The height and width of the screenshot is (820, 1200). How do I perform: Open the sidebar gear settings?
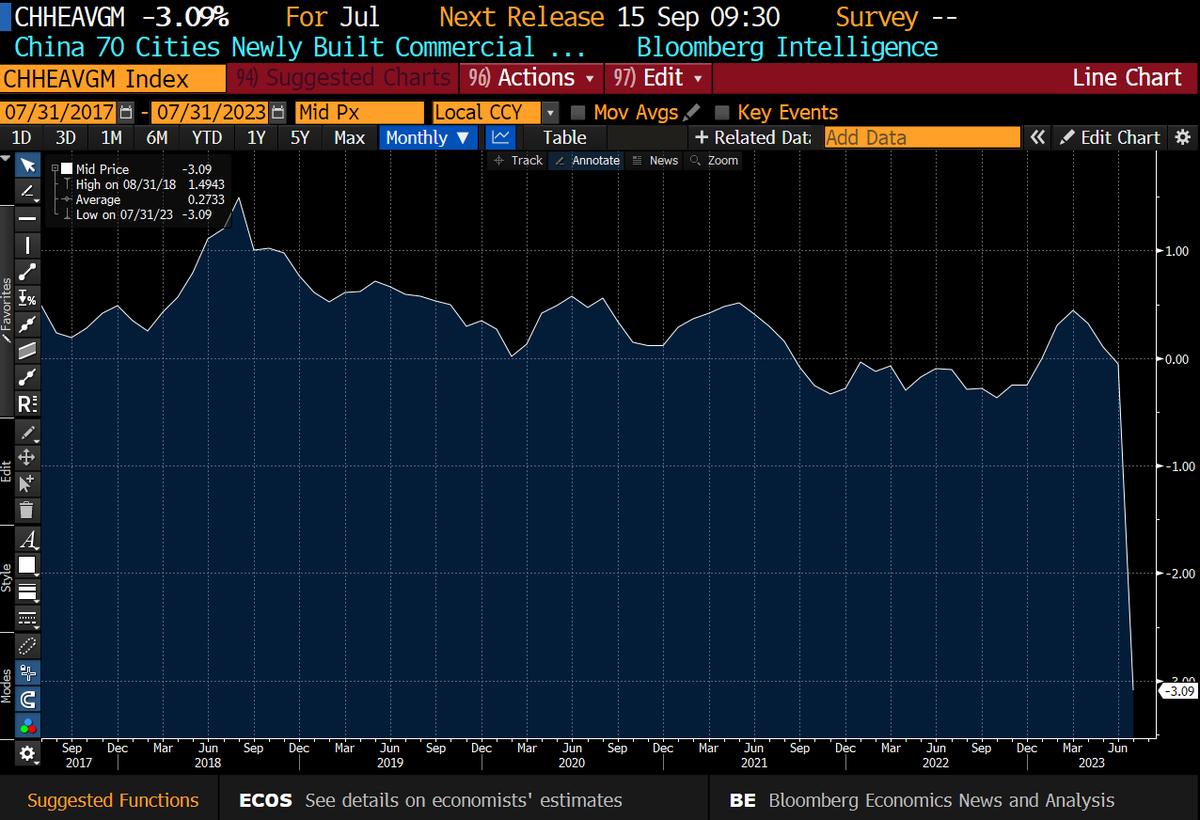(27, 753)
